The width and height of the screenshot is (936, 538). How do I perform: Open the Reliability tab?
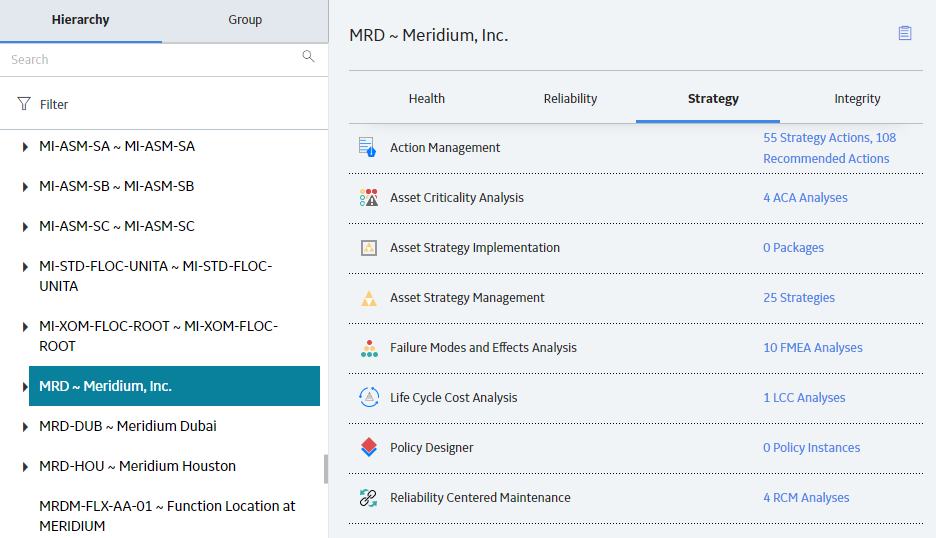(570, 99)
